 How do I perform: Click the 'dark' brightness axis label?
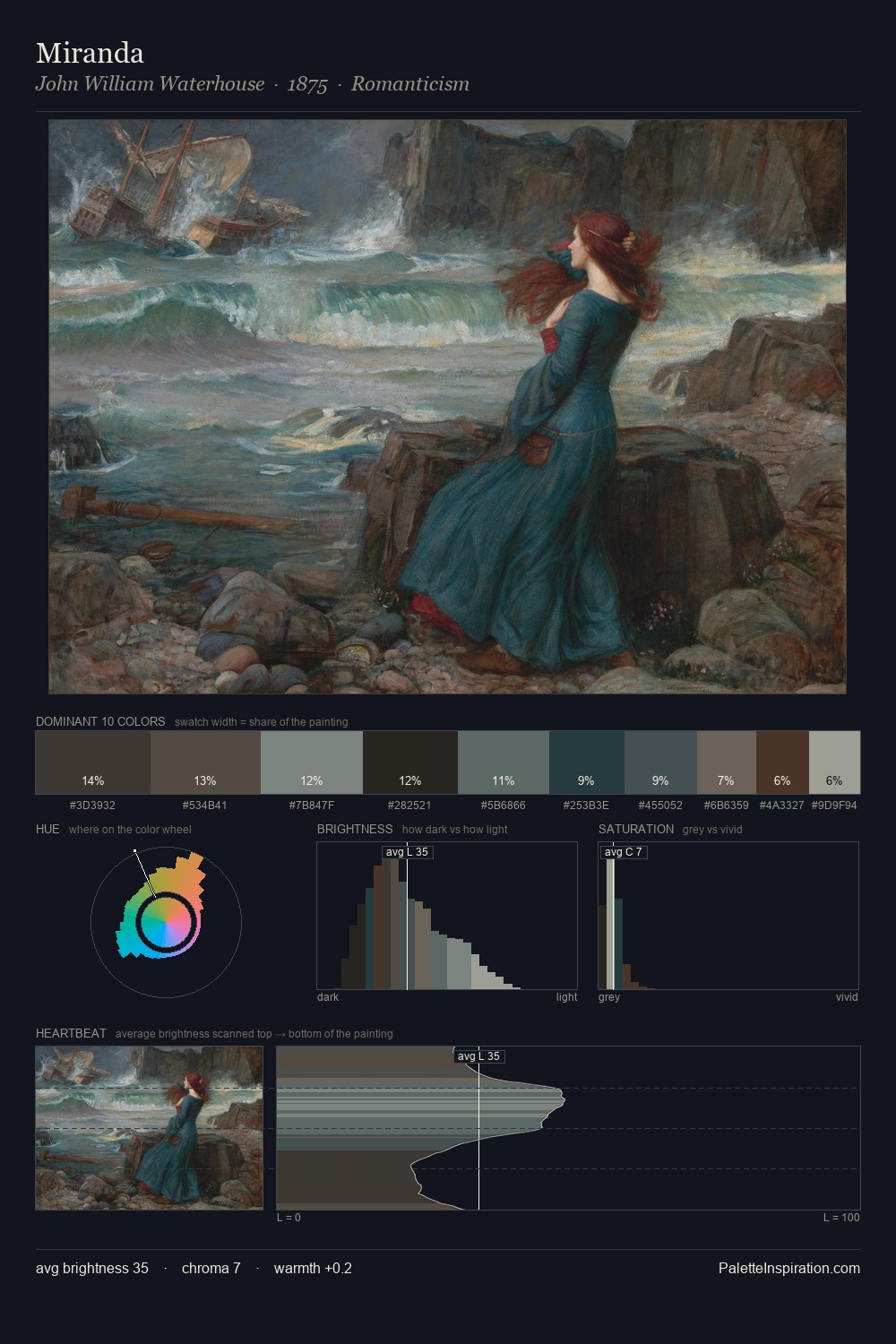coord(328,997)
